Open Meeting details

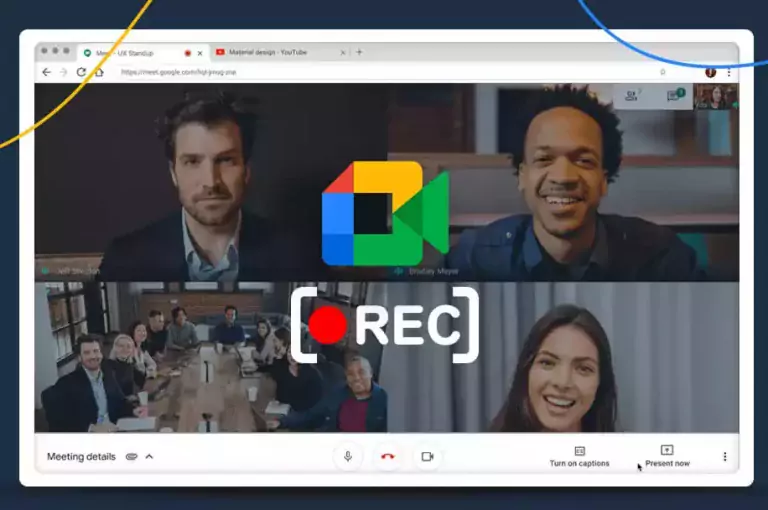[x=81, y=457]
